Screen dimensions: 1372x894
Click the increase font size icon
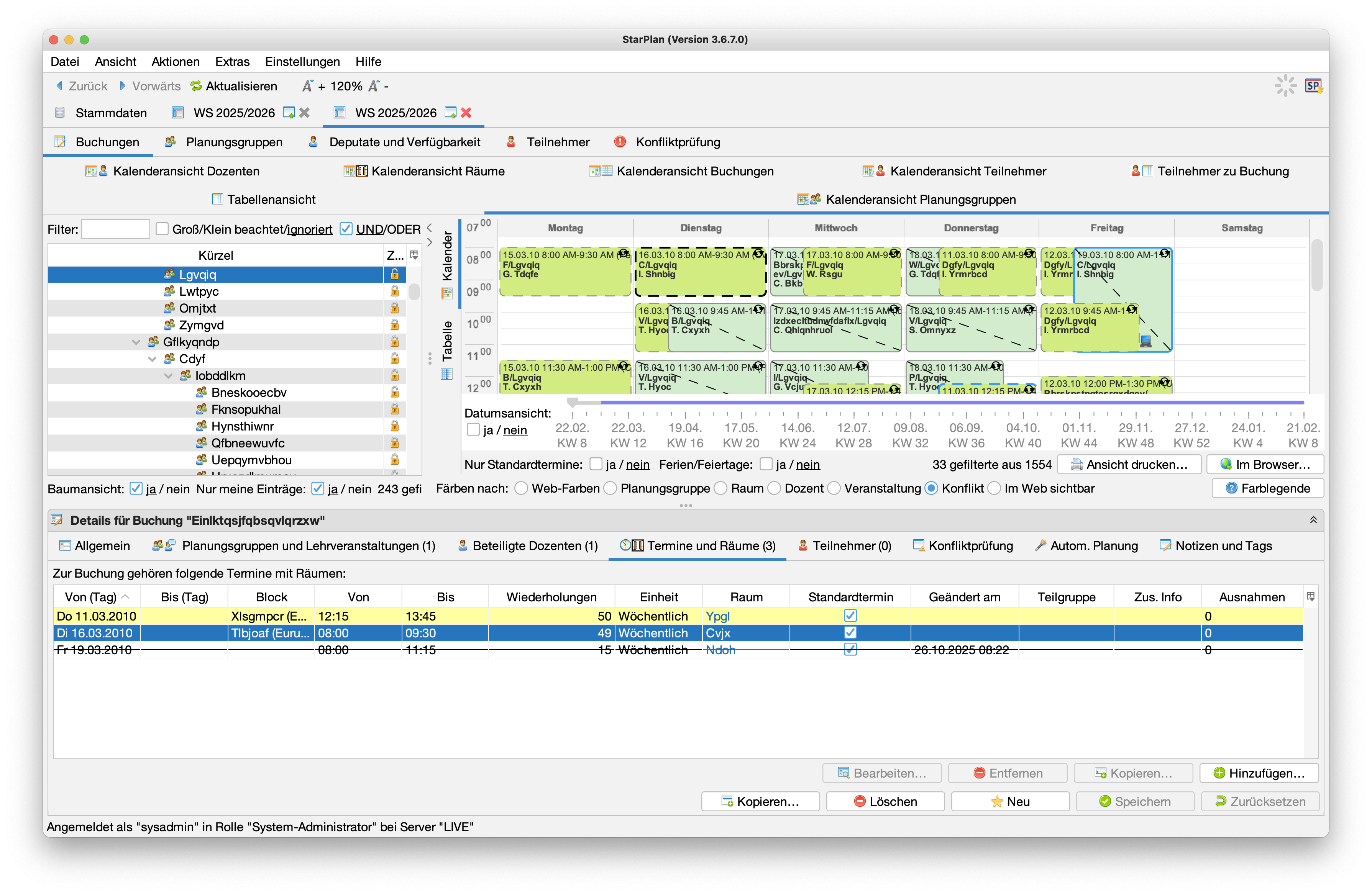click(x=308, y=86)
